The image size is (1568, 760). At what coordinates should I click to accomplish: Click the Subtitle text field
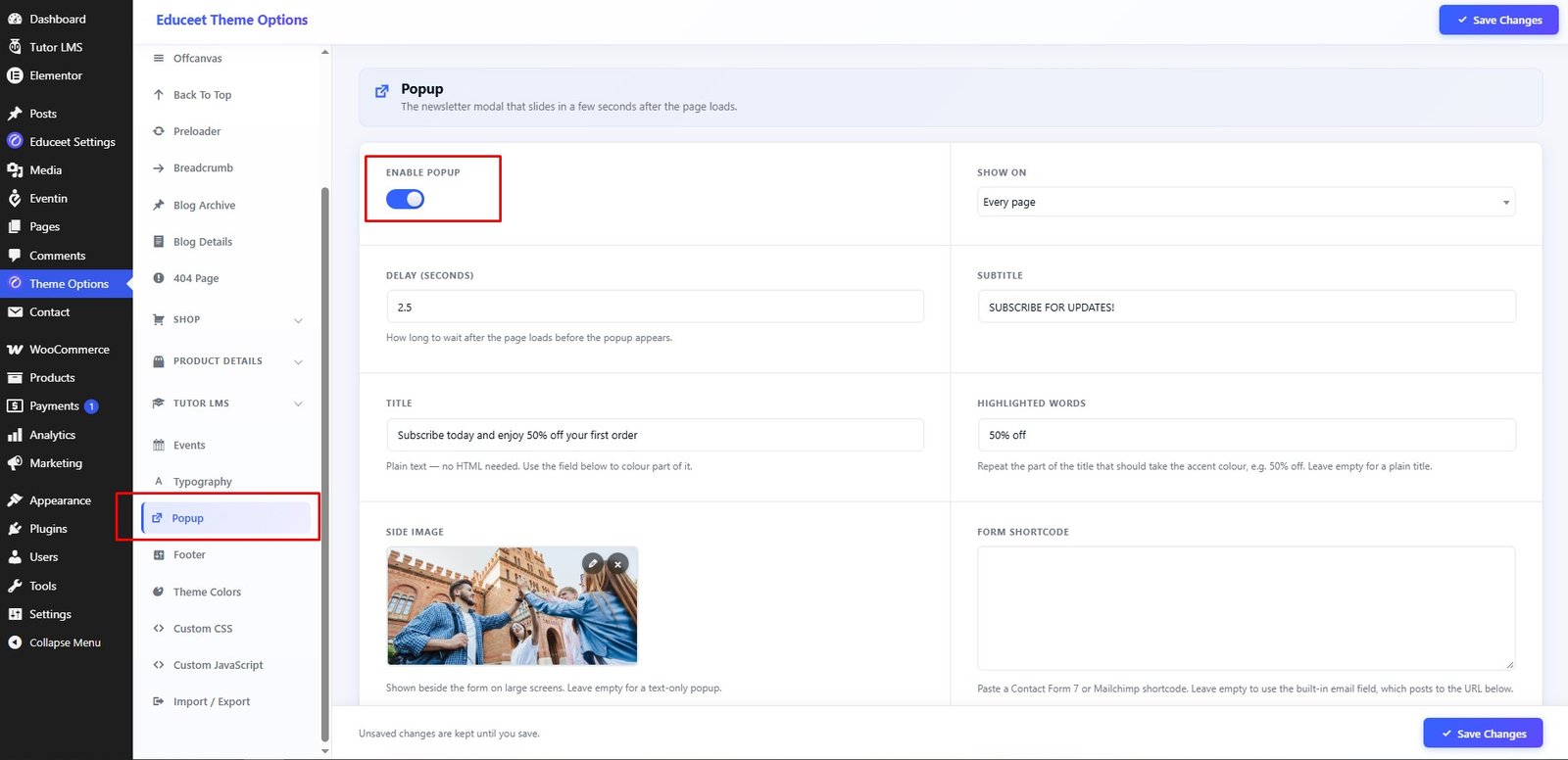(x=1247, y=307)
